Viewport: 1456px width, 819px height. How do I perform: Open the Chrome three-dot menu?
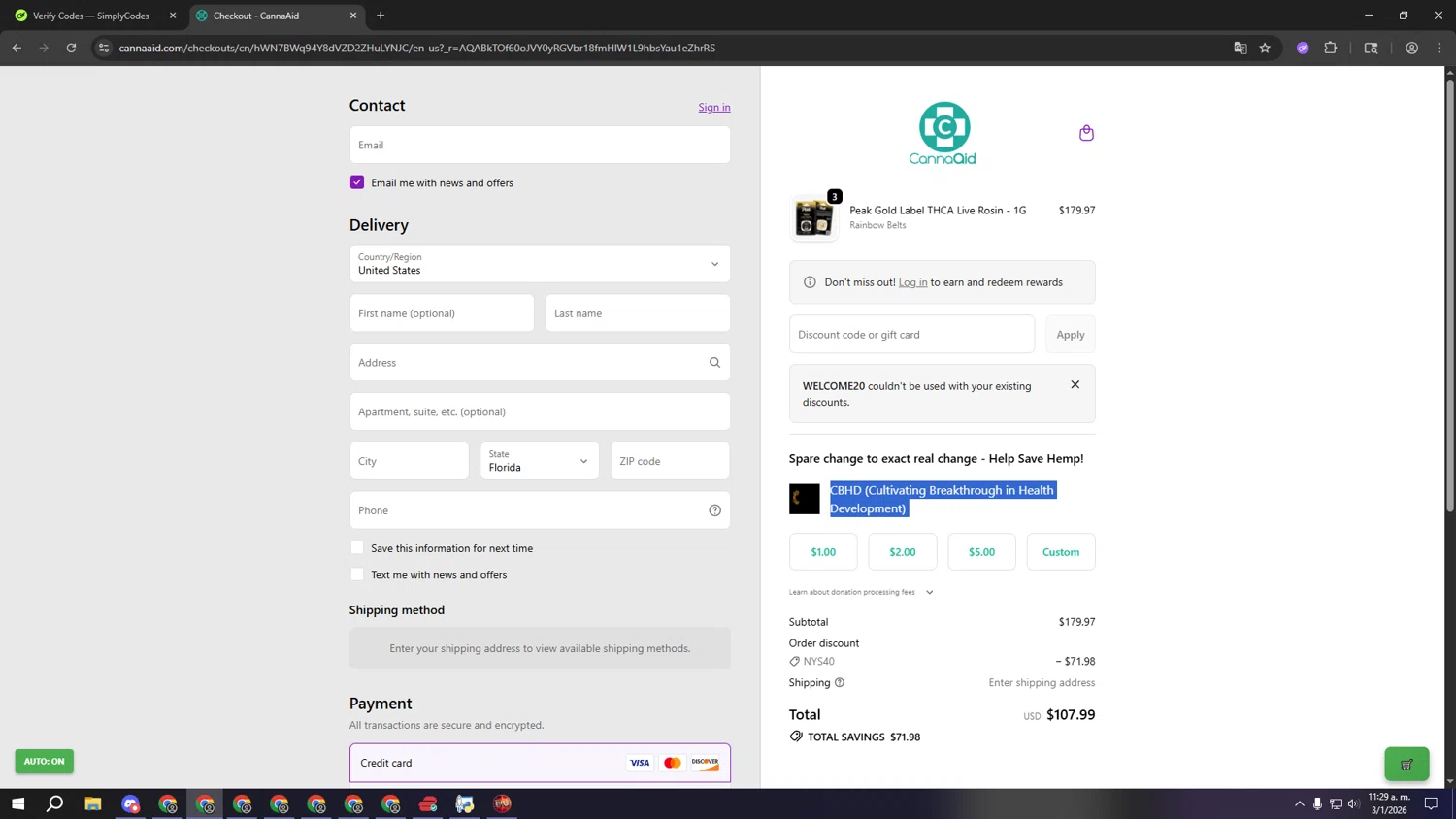(x=1439, y=48)
